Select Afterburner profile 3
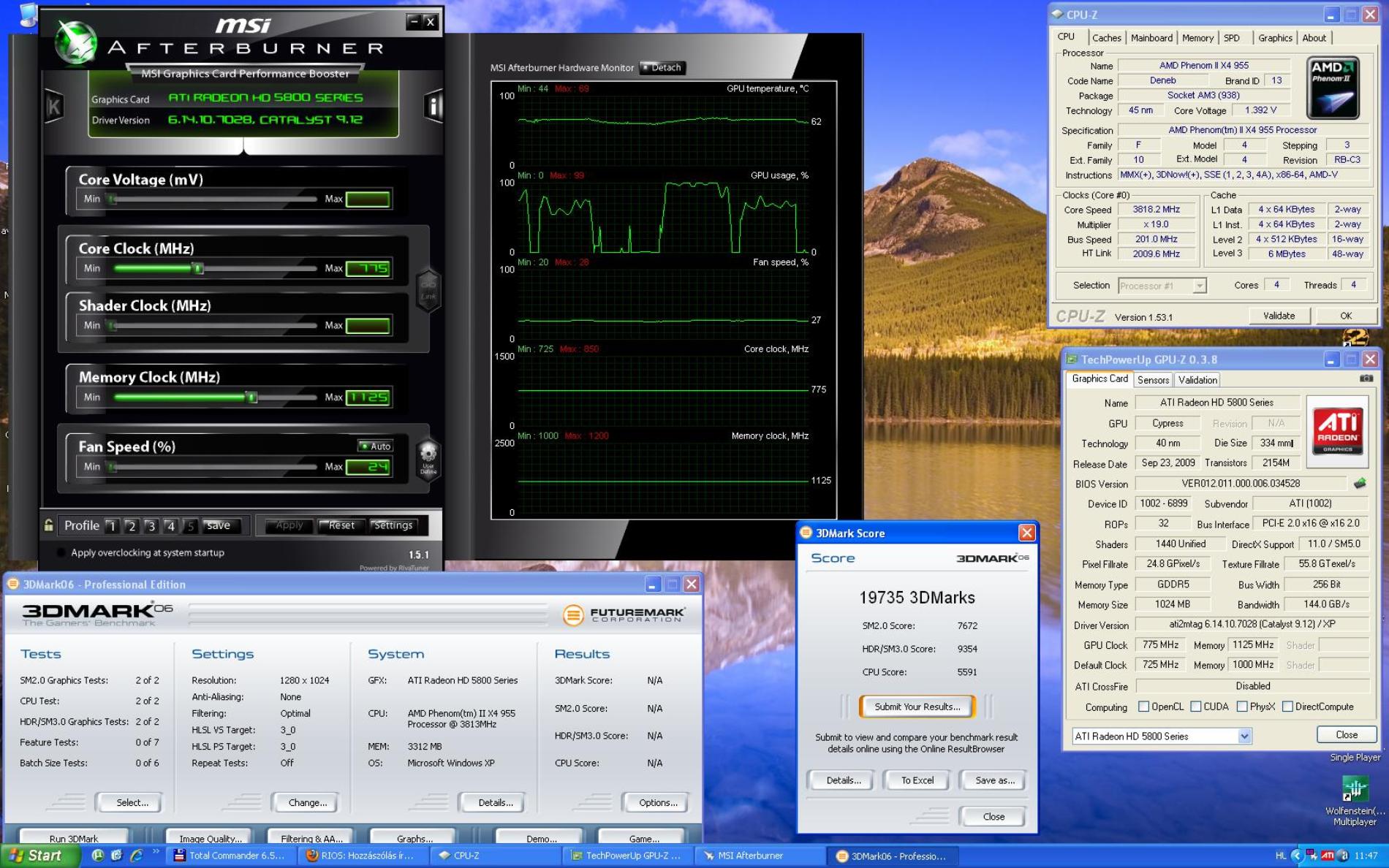 [151, 525]
